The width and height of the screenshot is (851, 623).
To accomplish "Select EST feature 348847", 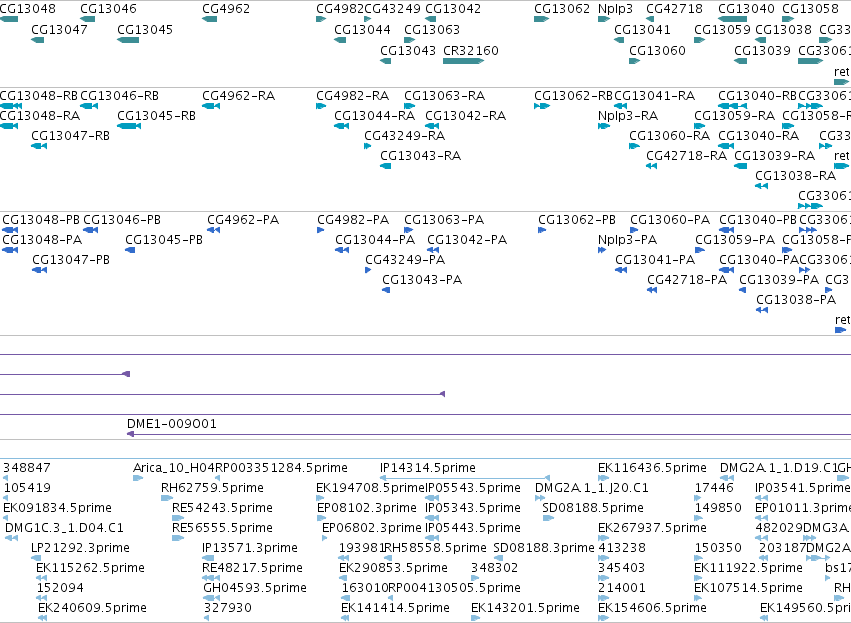I will [x=27, y=468].
